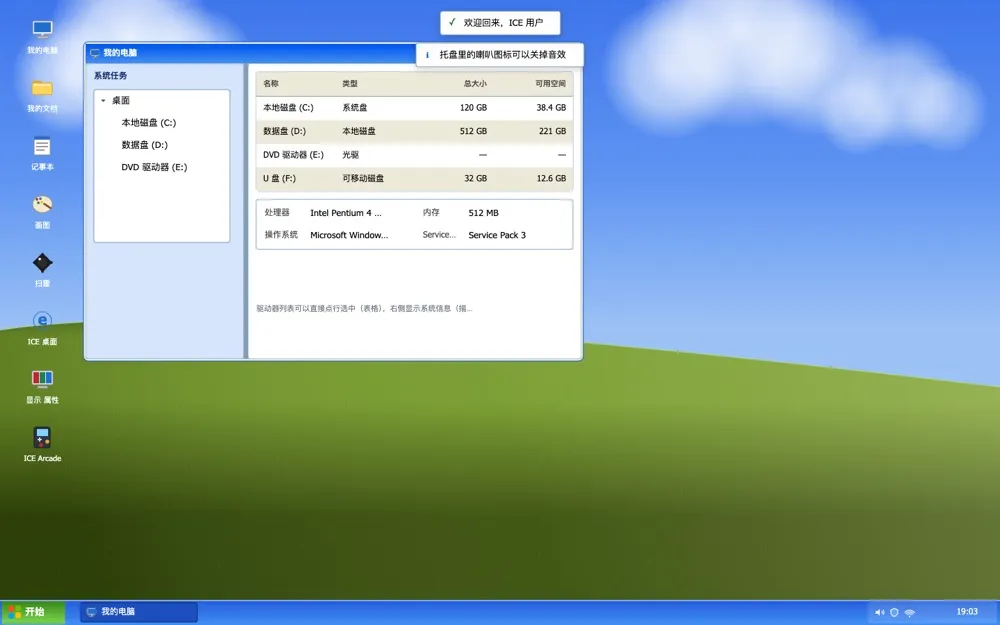Click the 120 GB size cell
The height and width of the screenshot is (625, 1000).
[473, 108]
